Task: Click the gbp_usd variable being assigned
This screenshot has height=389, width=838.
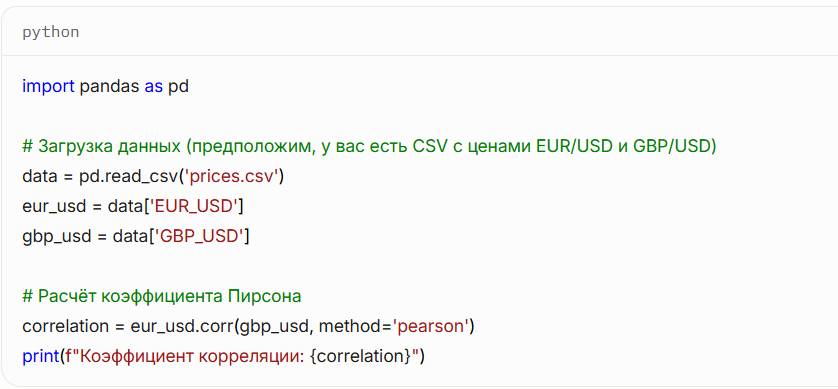Action: tap(57, 236)
